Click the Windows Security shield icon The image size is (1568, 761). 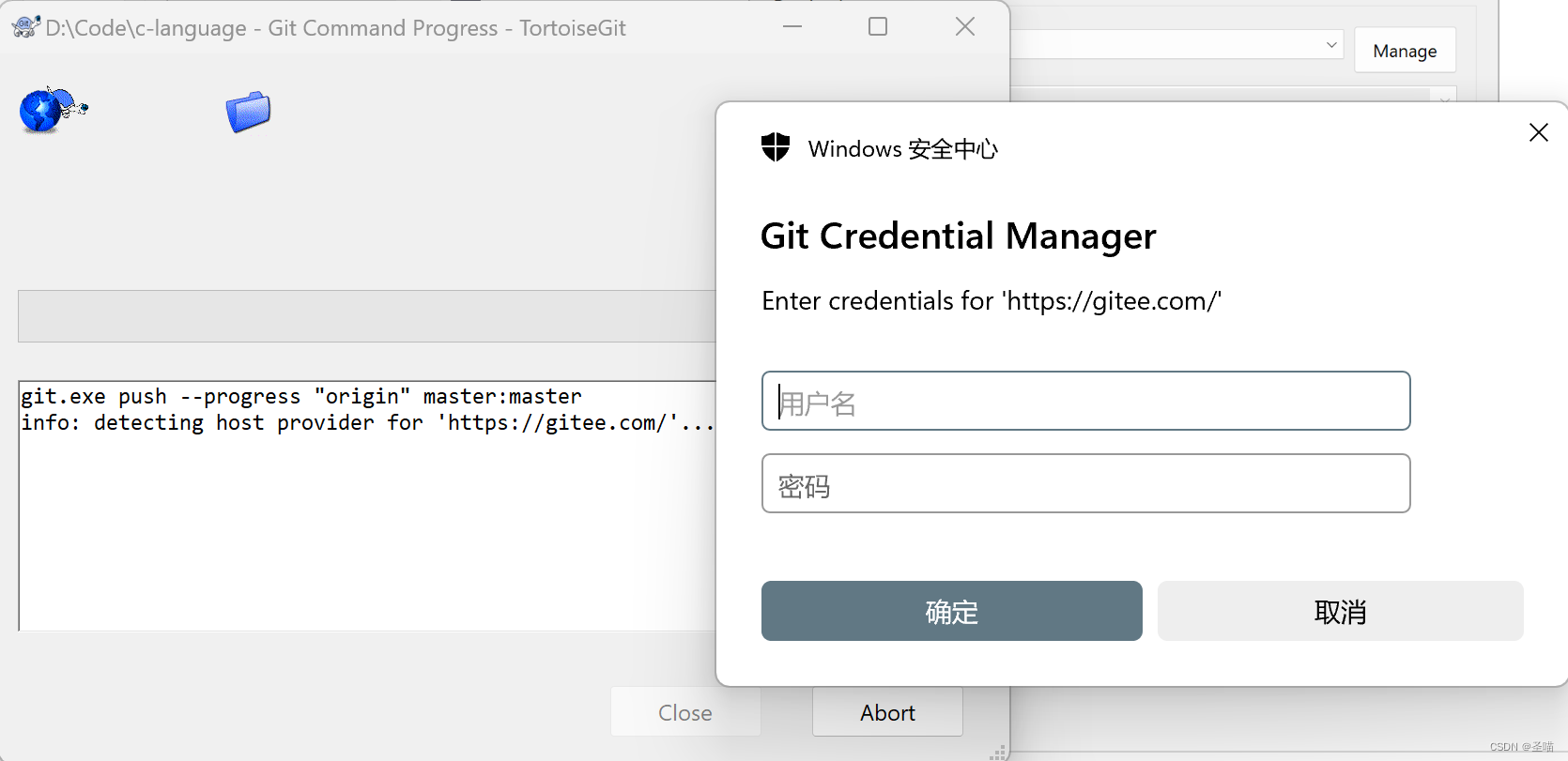(x=776, y=147)
